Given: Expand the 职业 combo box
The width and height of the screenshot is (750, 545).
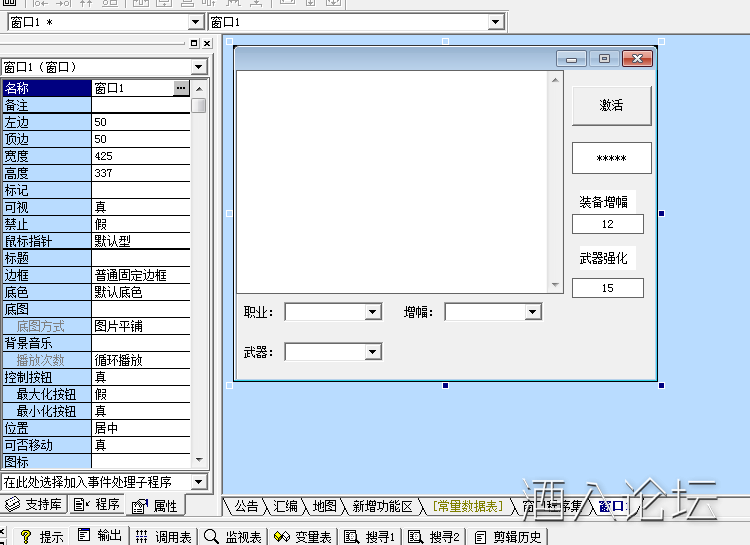Looking at the screenshot, I should click(373, 312).
